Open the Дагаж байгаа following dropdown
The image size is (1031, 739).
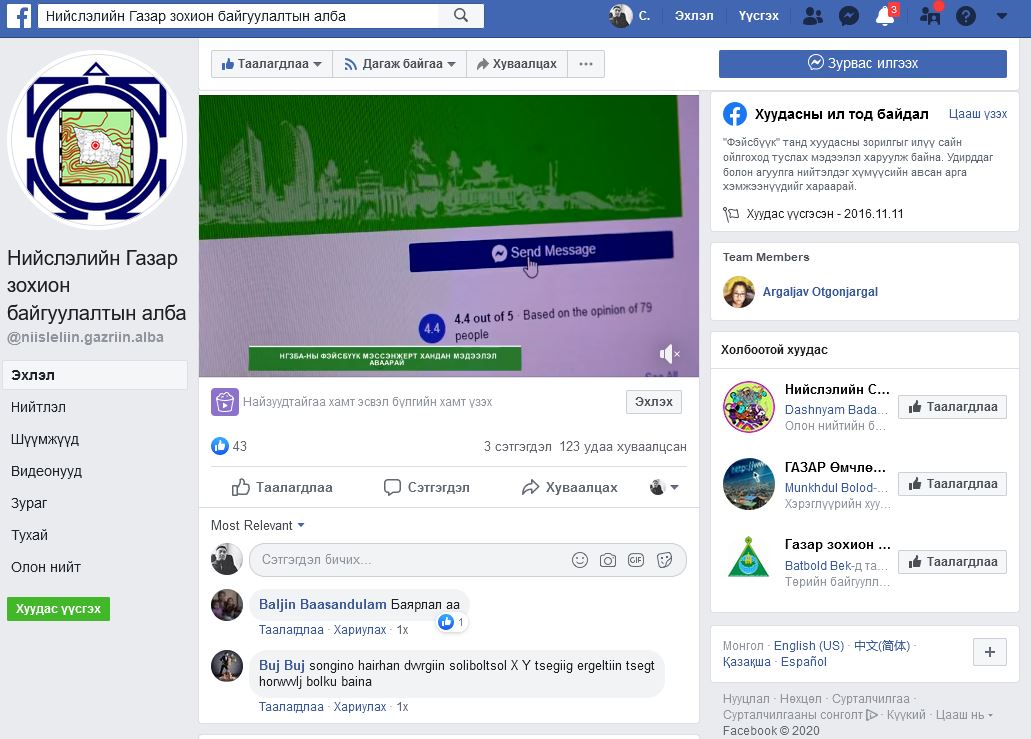(400, 64)
